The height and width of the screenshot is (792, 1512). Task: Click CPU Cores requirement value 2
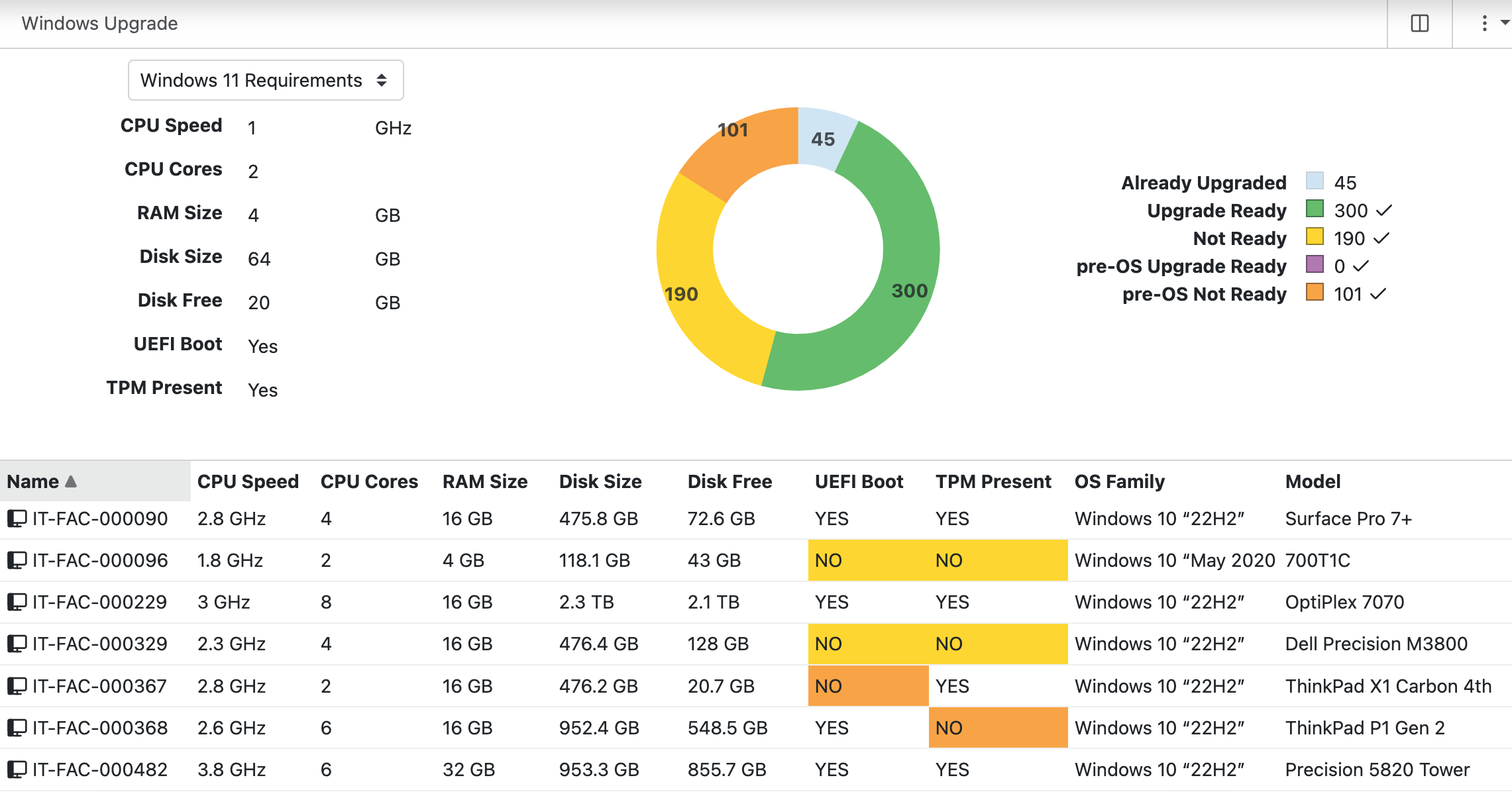click(253, 172)
